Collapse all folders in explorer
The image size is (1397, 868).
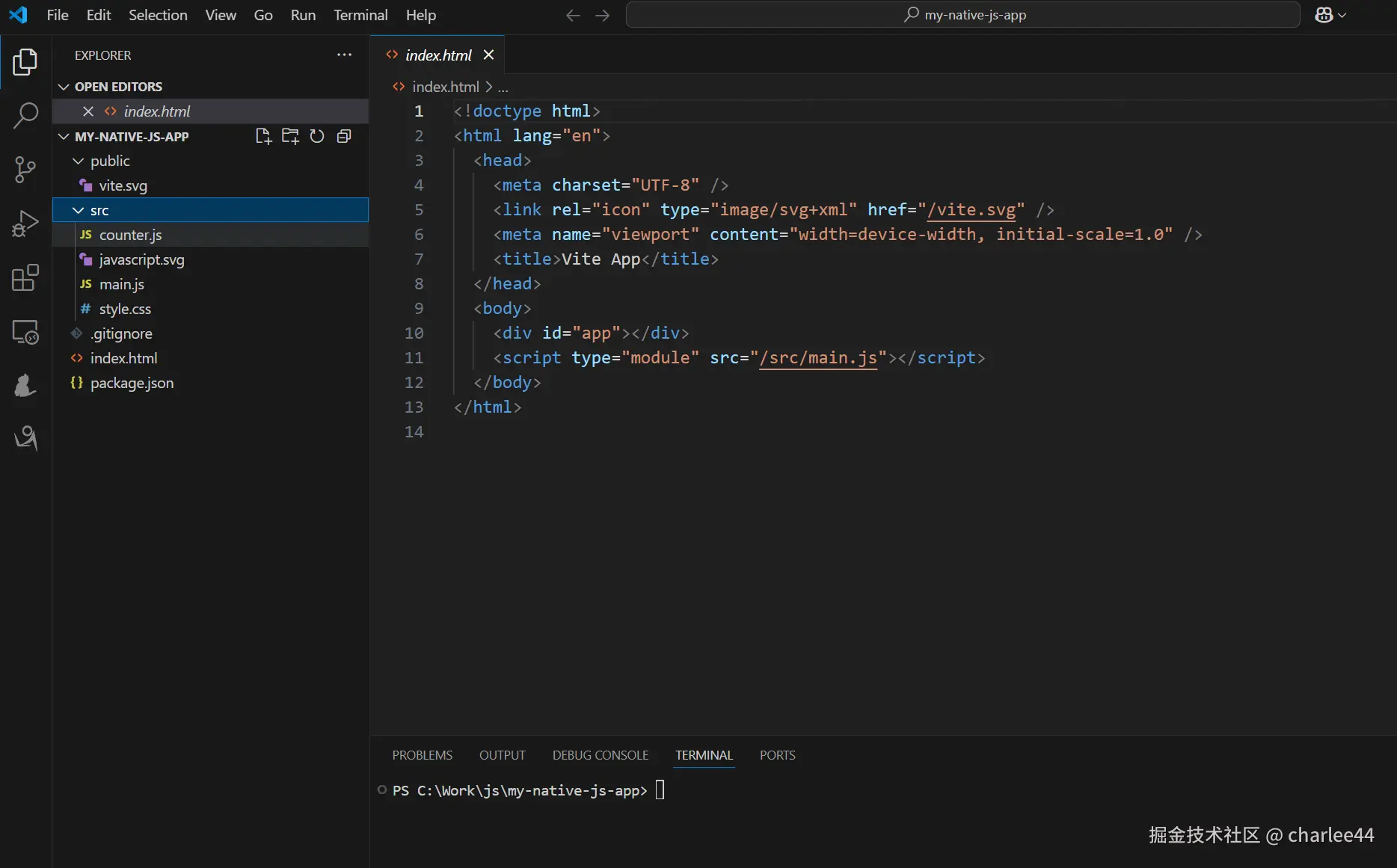pyautogui.click(x=344, y=136)
